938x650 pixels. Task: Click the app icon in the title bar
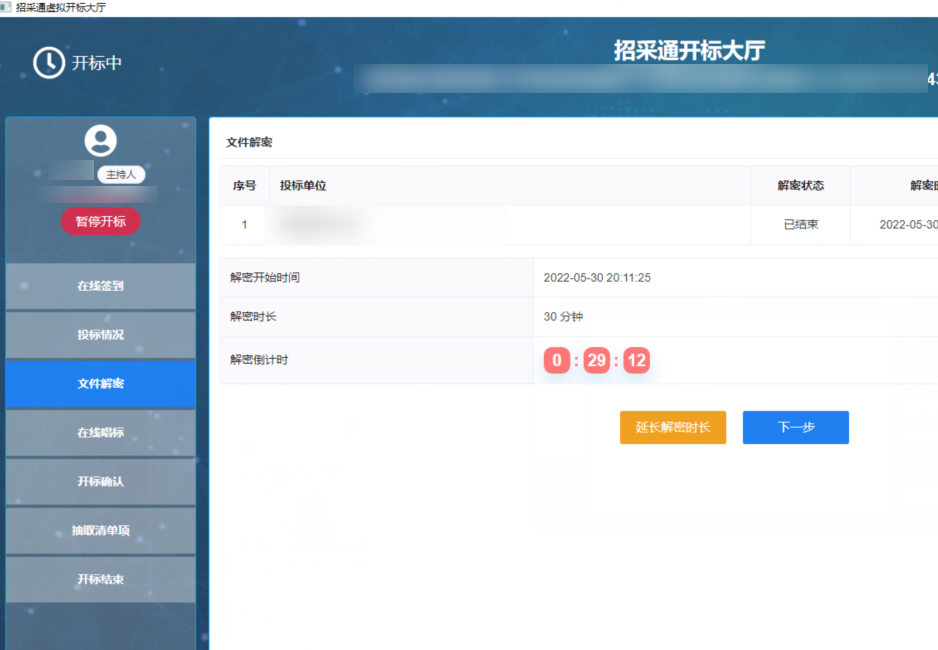pyautogui.click(x=6, y=7)
